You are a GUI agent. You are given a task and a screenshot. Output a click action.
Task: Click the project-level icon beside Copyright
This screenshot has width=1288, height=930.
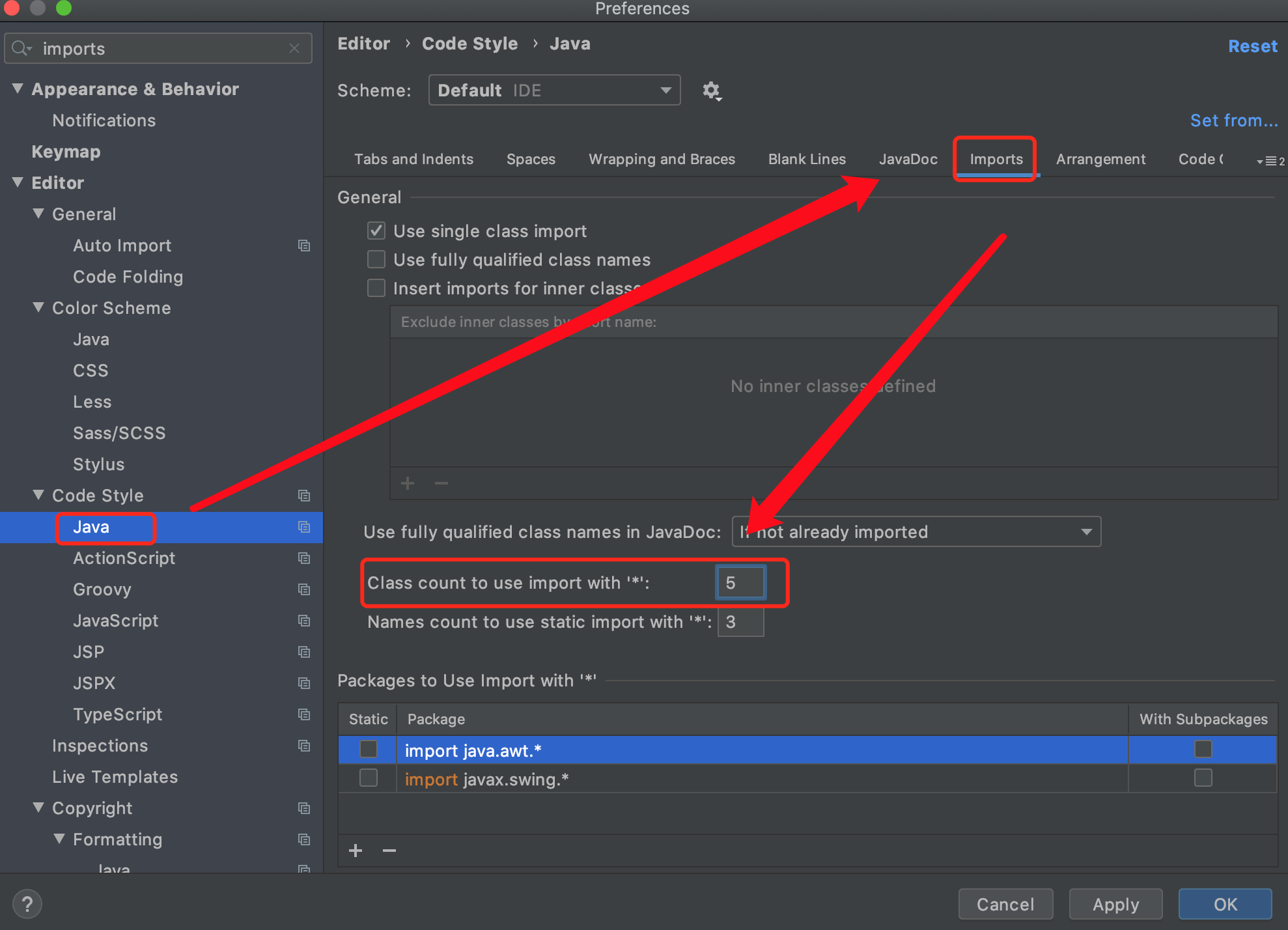pos(303,808)
